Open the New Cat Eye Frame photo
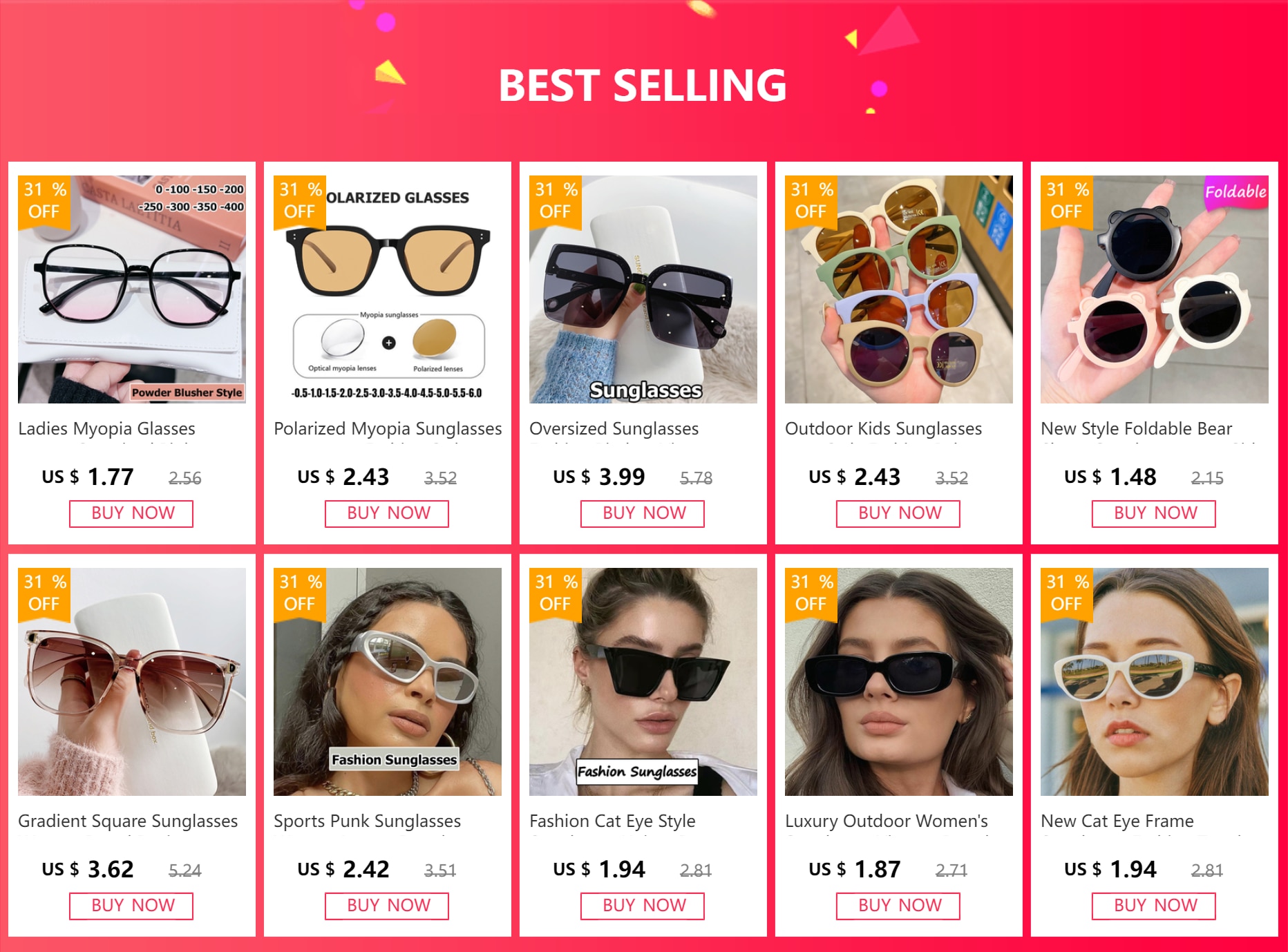Image resolution: width=1288 pixels, height=952 pixels. [x=1155, y=681]
